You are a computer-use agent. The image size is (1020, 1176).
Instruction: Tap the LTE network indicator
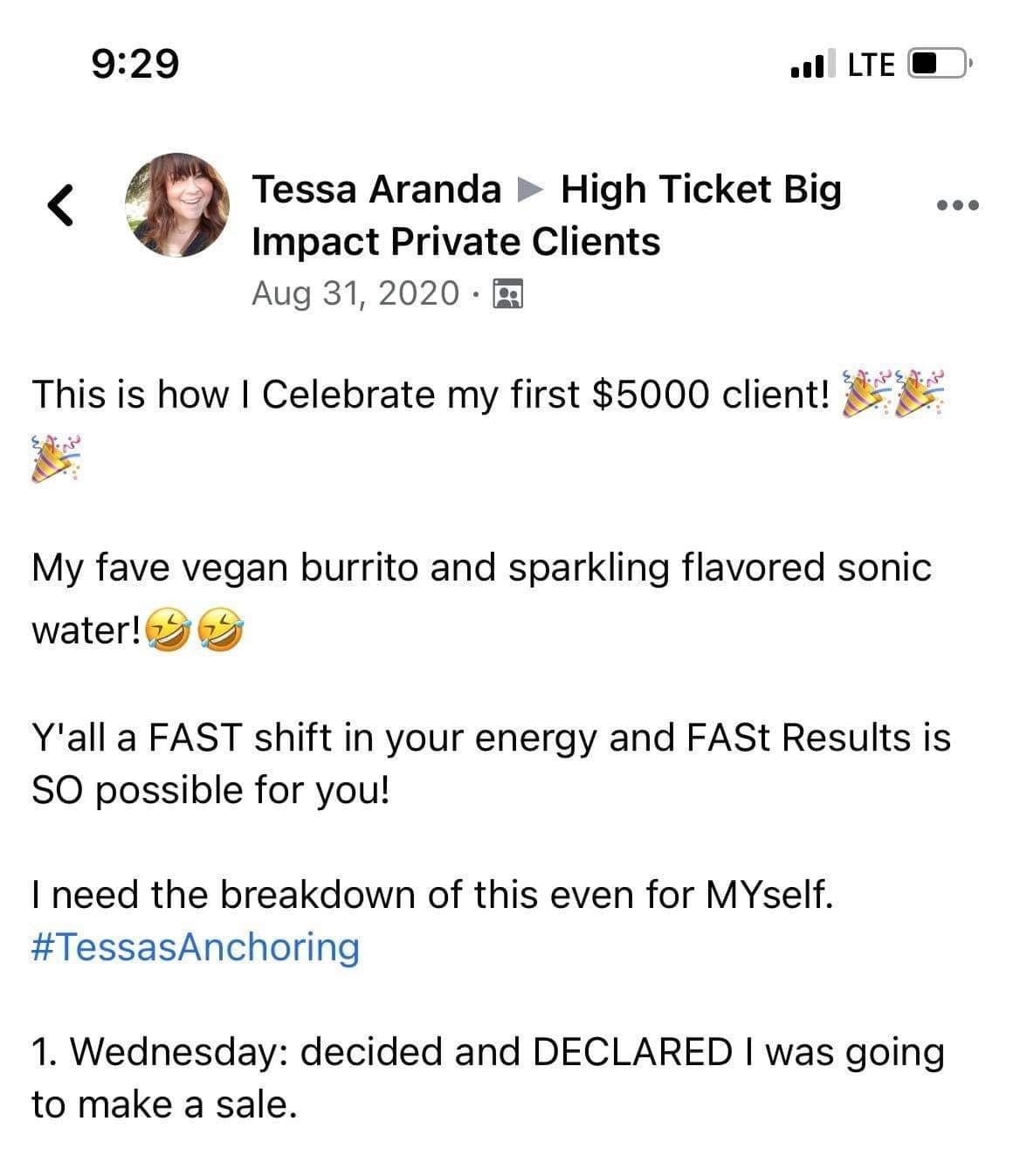tap(871, 64)
